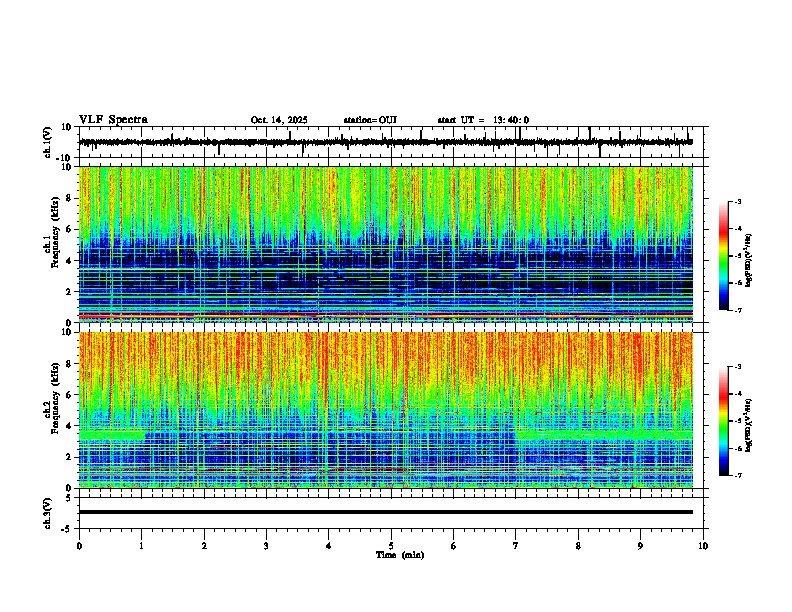The width and height of the screenshot is (792, 612).
Task: Click the "ch.3(V)" vertical axis label
Action: [48, 514]
